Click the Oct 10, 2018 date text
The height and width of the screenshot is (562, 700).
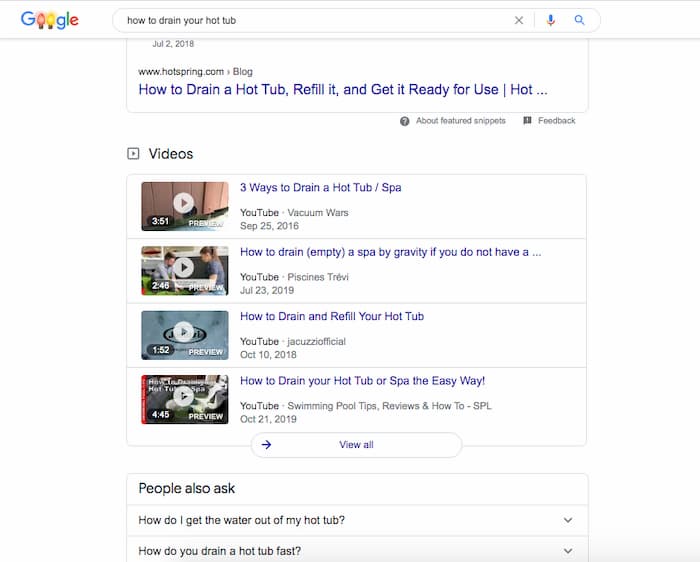pyautogui.click(x=268, y=355)
